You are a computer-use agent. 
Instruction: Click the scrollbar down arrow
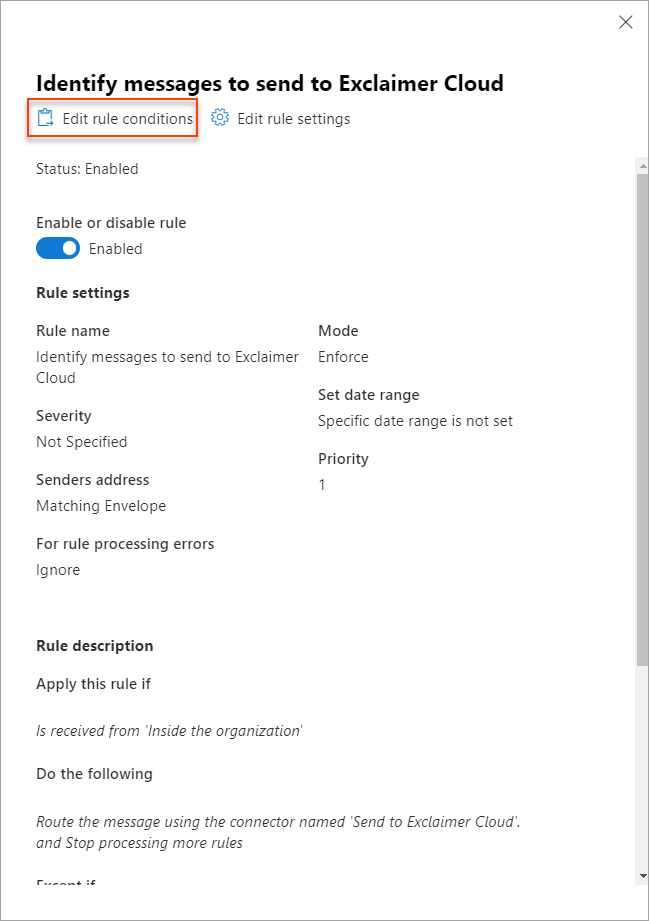[642, 876]
